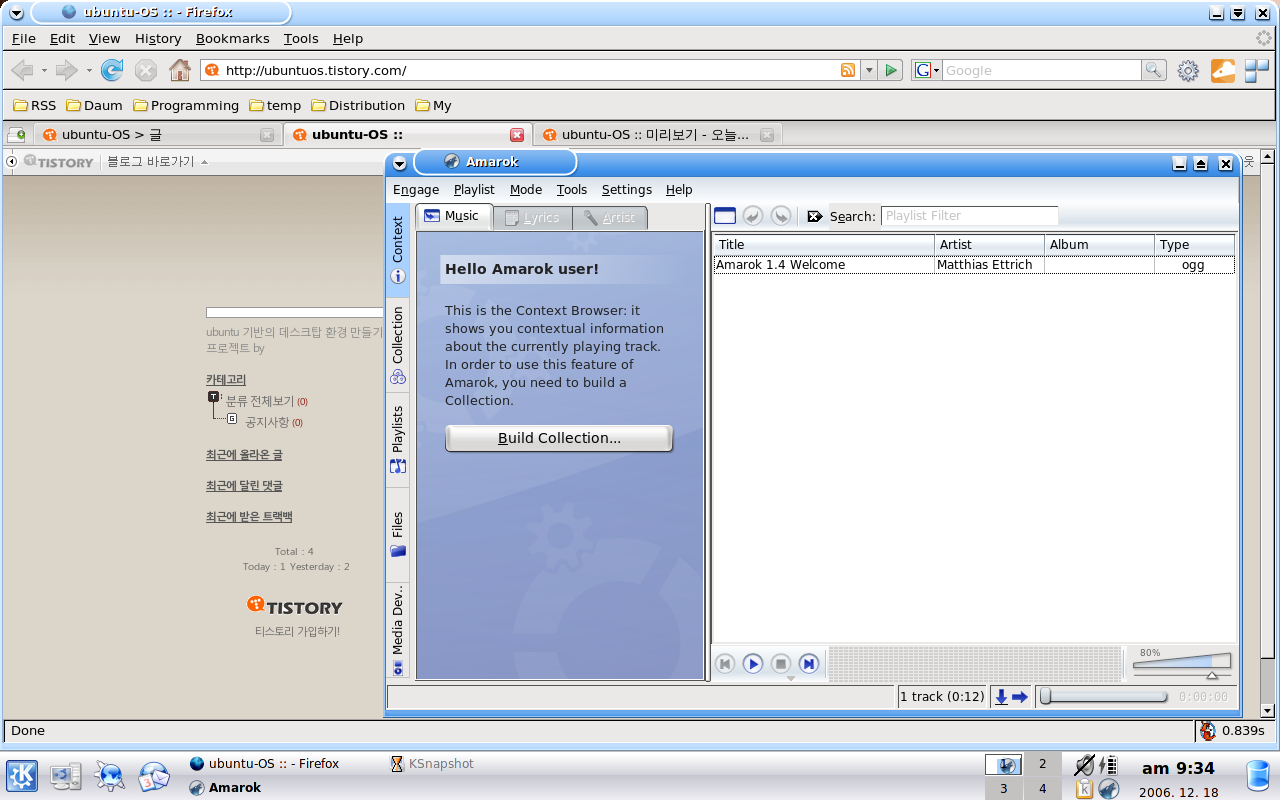Open Google search engine dropdown
Screen dimensions: 1280x800
(927, 70)
